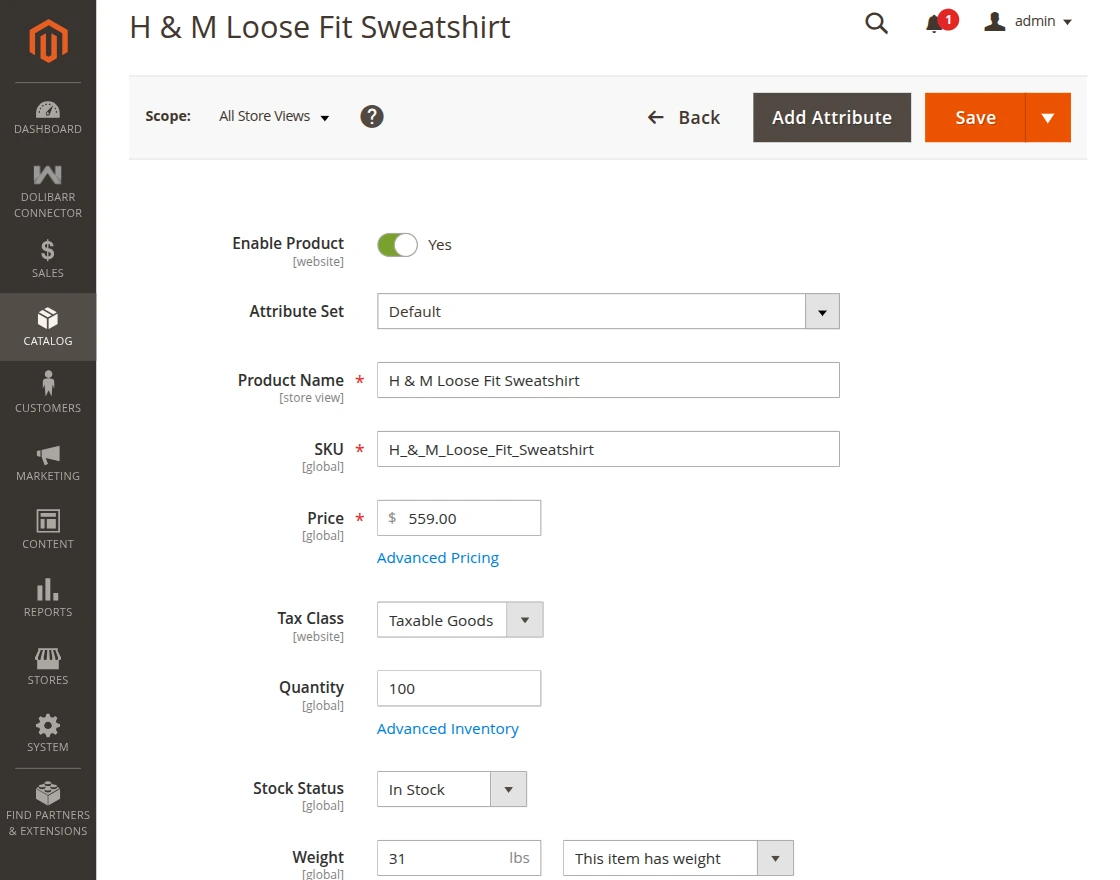The image size is (1120, 880).
Task: Open the admin user menu
Action: tap(1027, 21)
